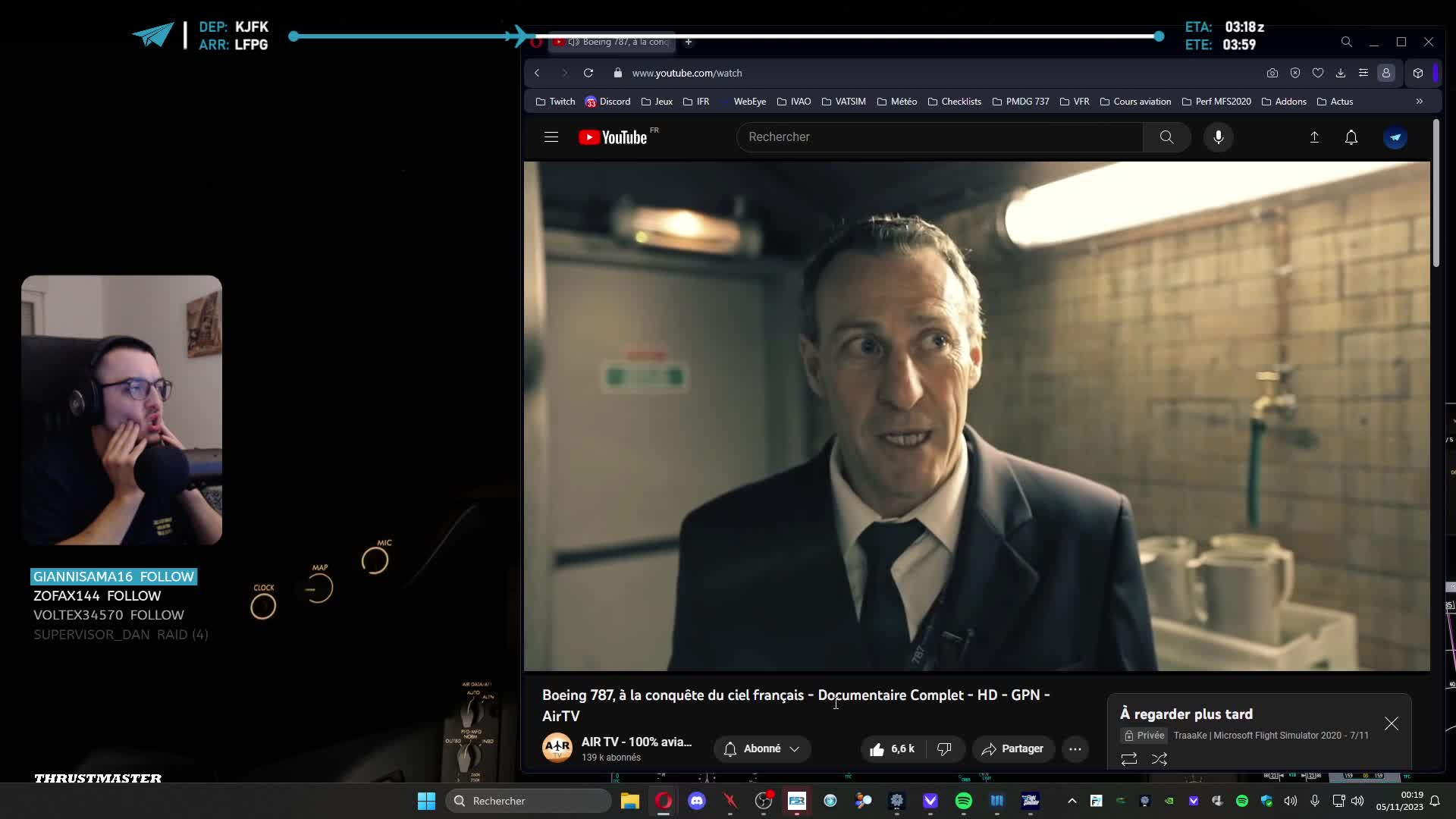The image size is (1456, 819).
Task: Bookmark page with the heart icon
Action: click(1318, 73)
